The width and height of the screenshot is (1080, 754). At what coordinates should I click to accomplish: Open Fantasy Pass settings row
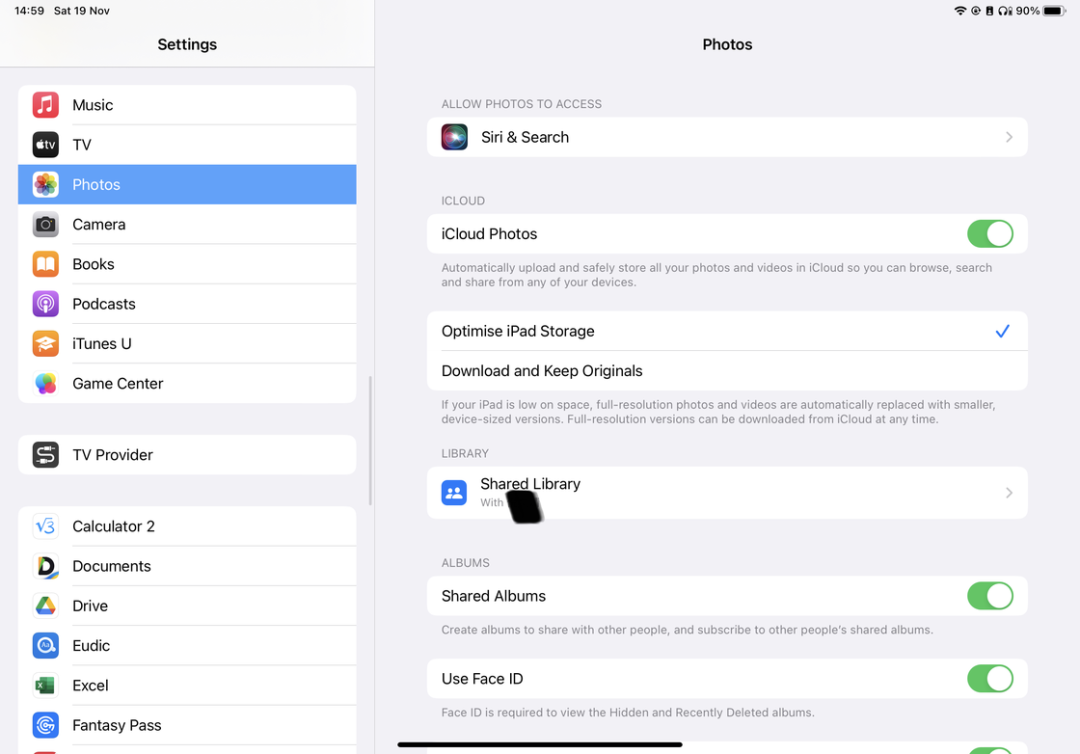(187, 725)
